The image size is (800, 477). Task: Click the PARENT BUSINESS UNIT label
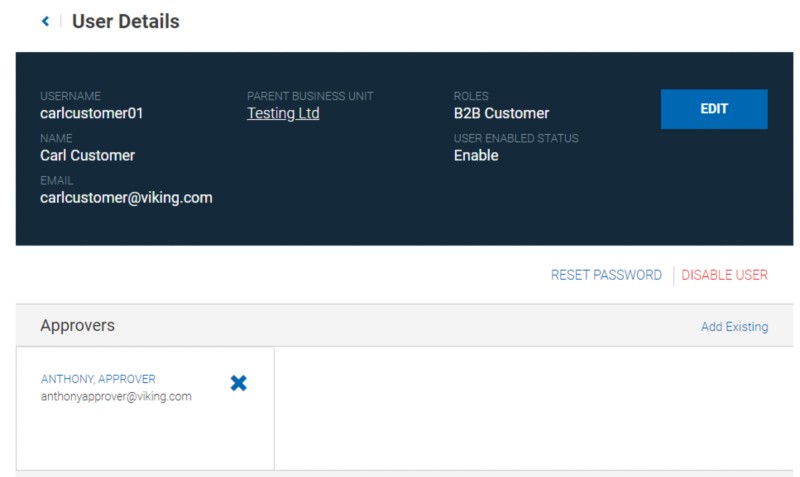[309, 96]
